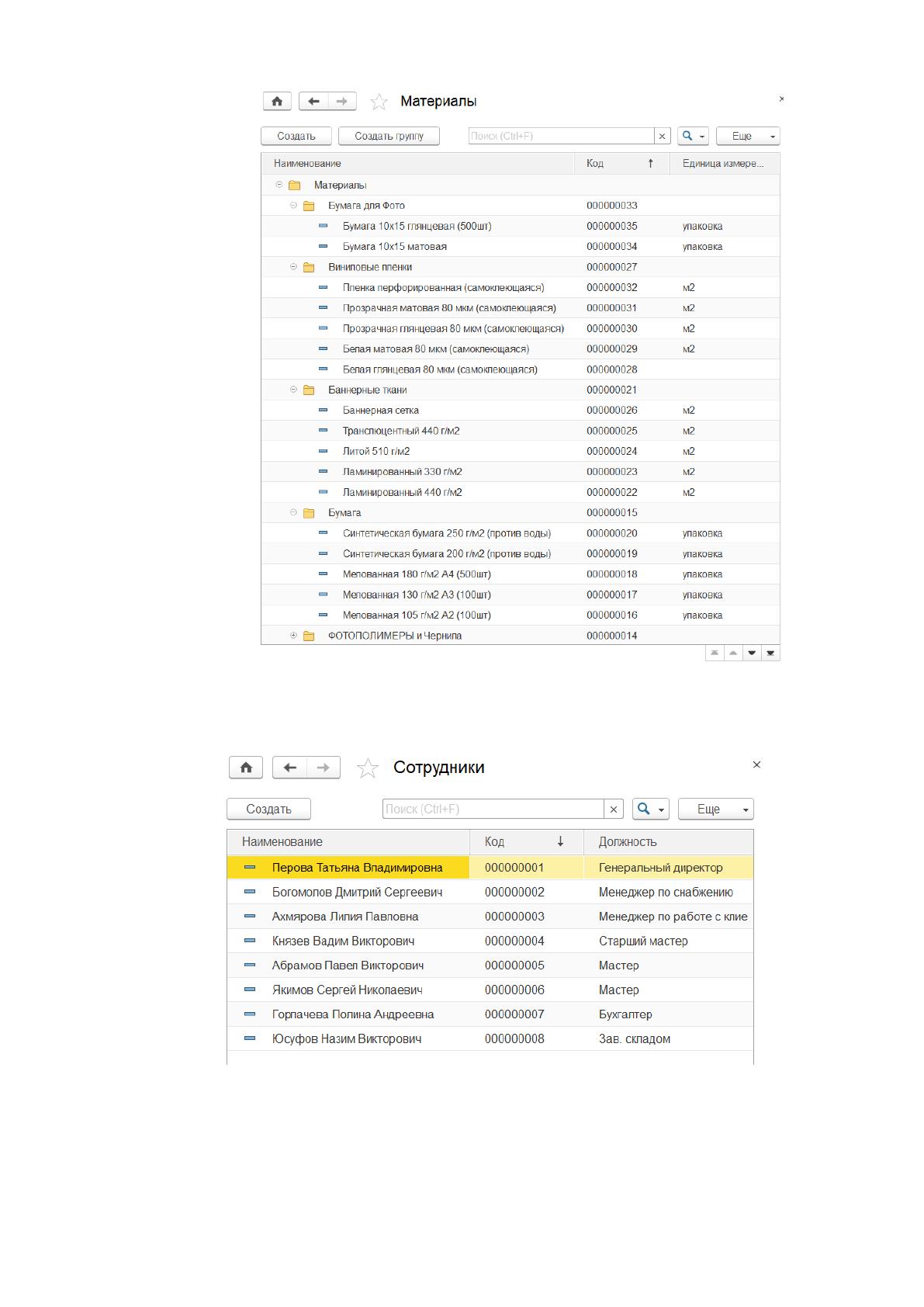Click home icon in Сотрудники window
The image size is (924, 1307).
pyautogui.click(x=246, y=768)
